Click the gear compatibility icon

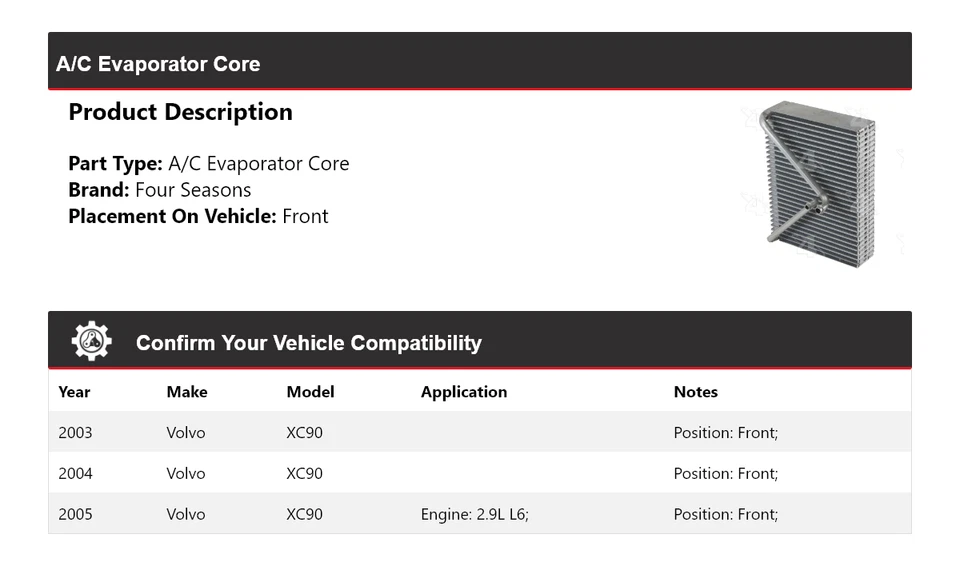[91, 342]
